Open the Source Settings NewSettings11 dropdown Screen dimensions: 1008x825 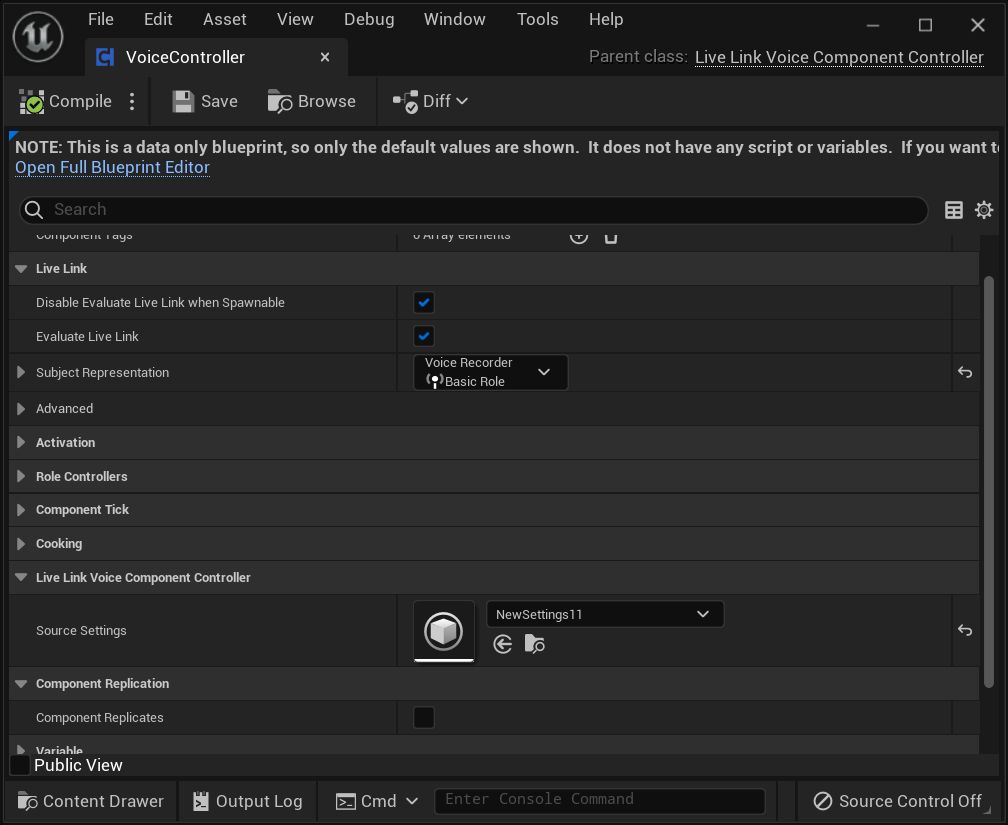coord(604,613)
